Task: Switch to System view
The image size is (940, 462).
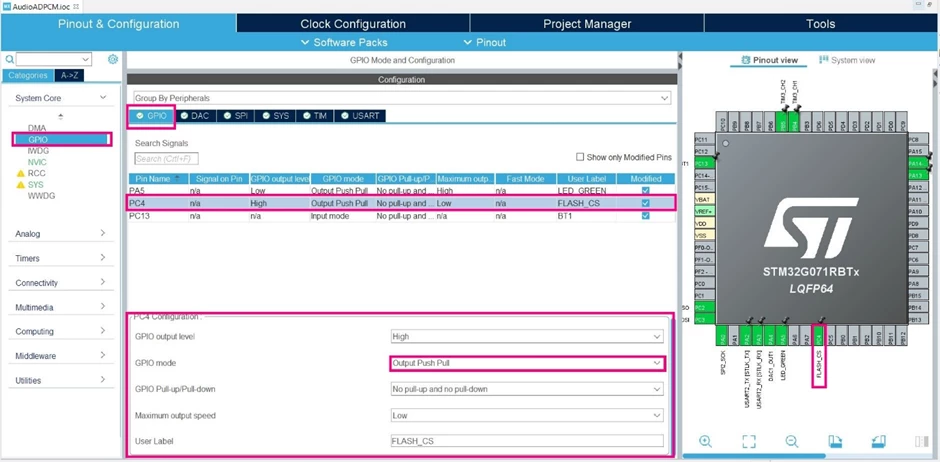Action: click(x=846, y=60)
